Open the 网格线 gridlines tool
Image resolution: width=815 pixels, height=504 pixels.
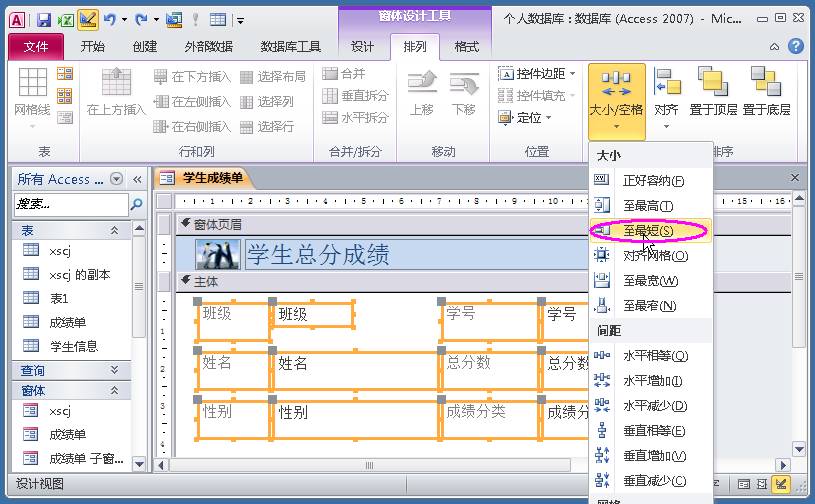(x=33, y=98)
